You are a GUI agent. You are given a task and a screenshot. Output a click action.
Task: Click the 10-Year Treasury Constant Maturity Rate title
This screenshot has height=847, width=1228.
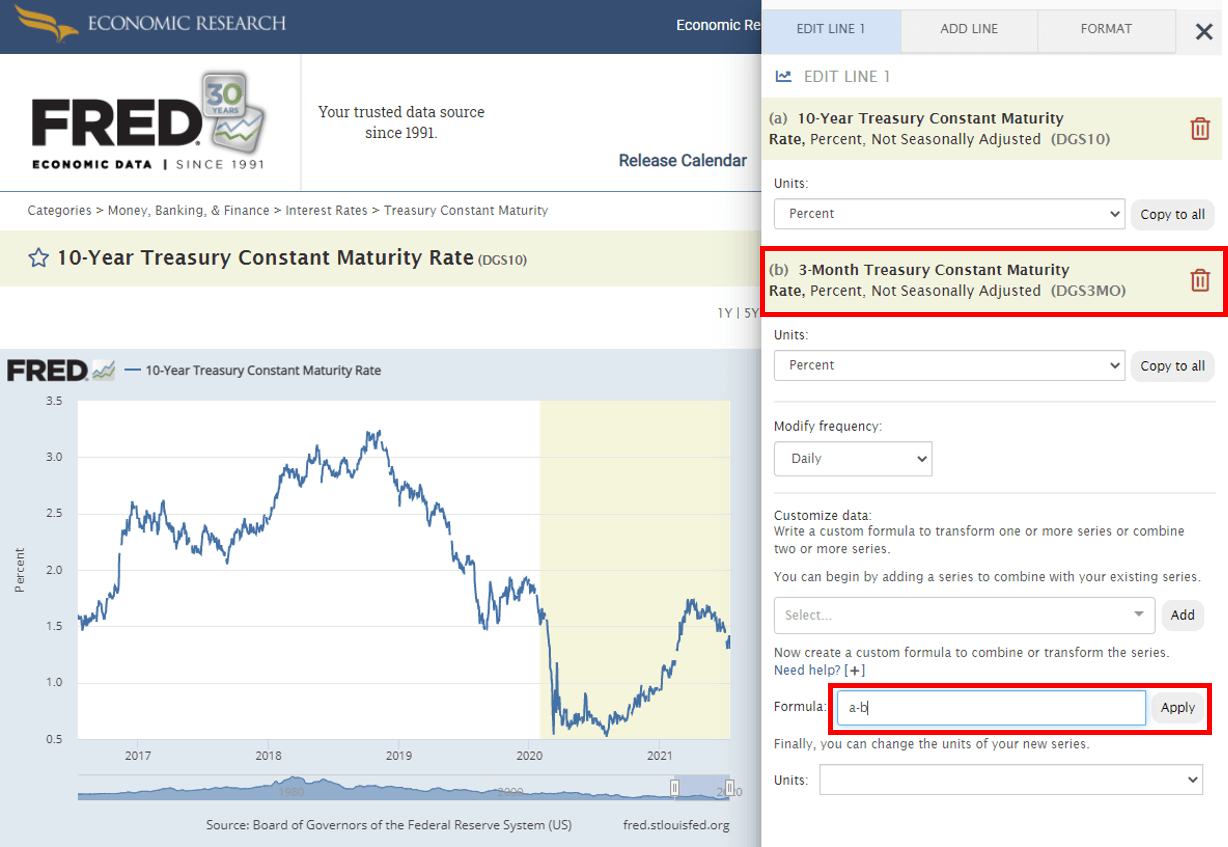coord(265,258)
